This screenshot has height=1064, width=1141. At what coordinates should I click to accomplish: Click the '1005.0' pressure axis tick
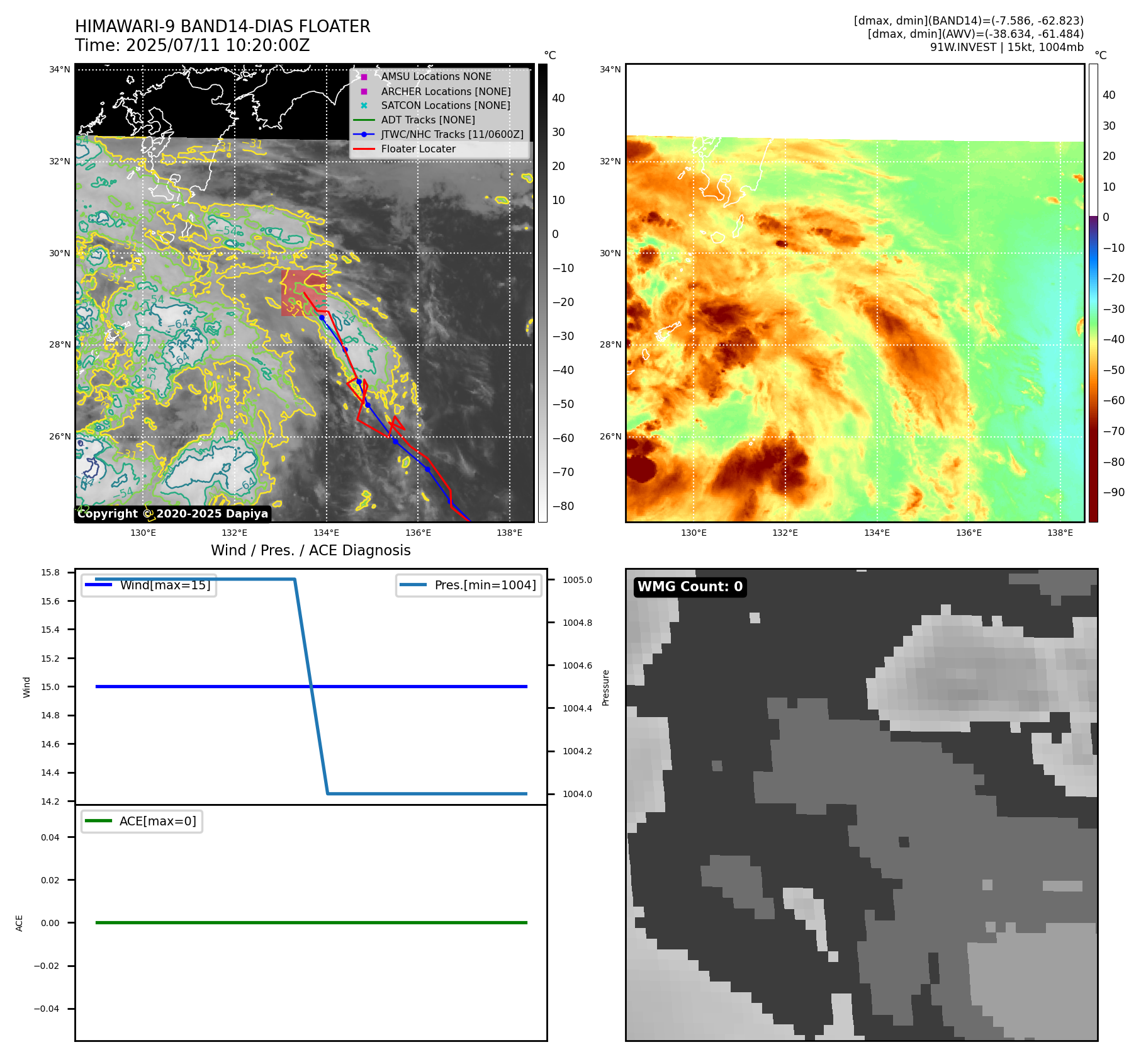[x=578, y=580]
